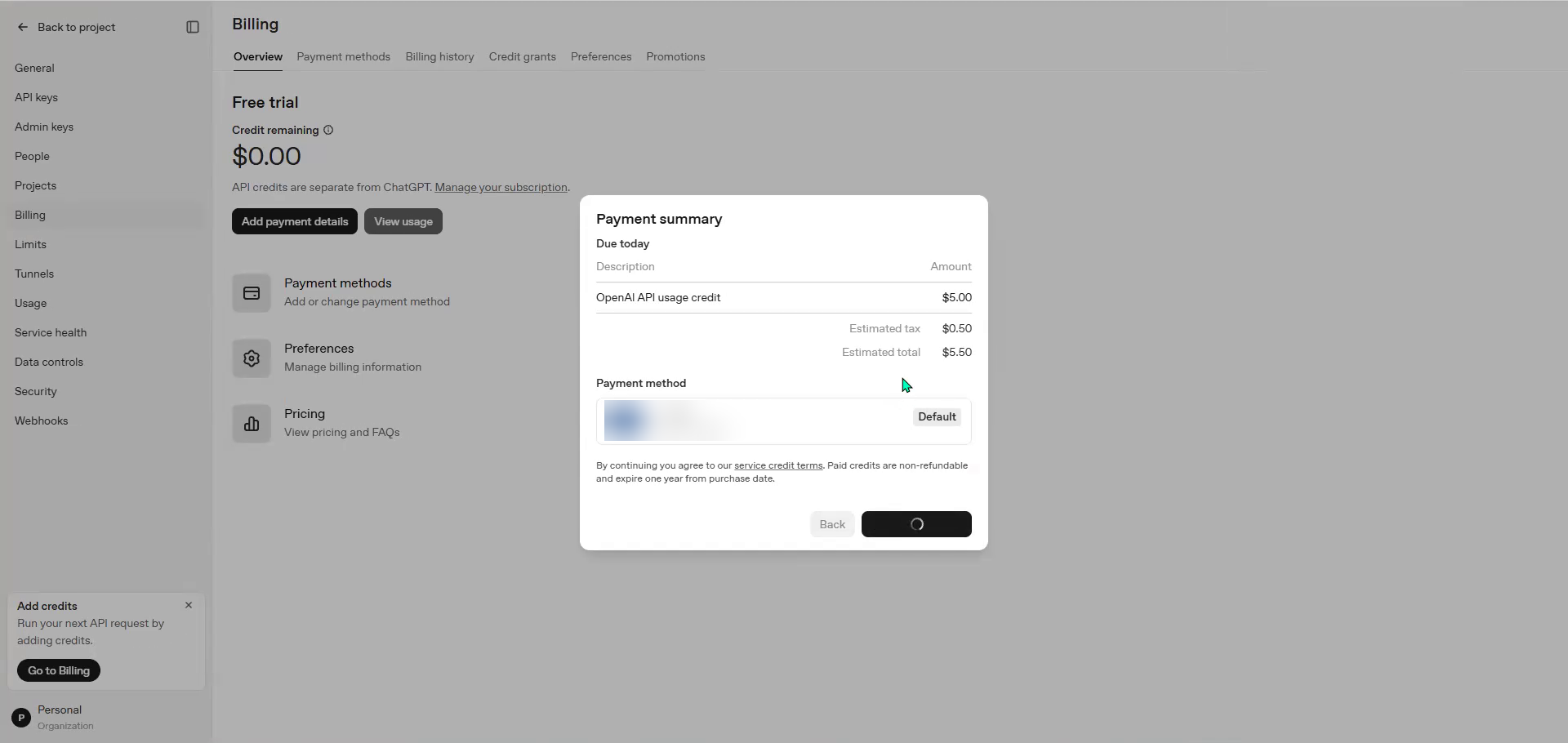Click the loading spinner confirm button
This screenshot has height=743, width=1568.
916,524
